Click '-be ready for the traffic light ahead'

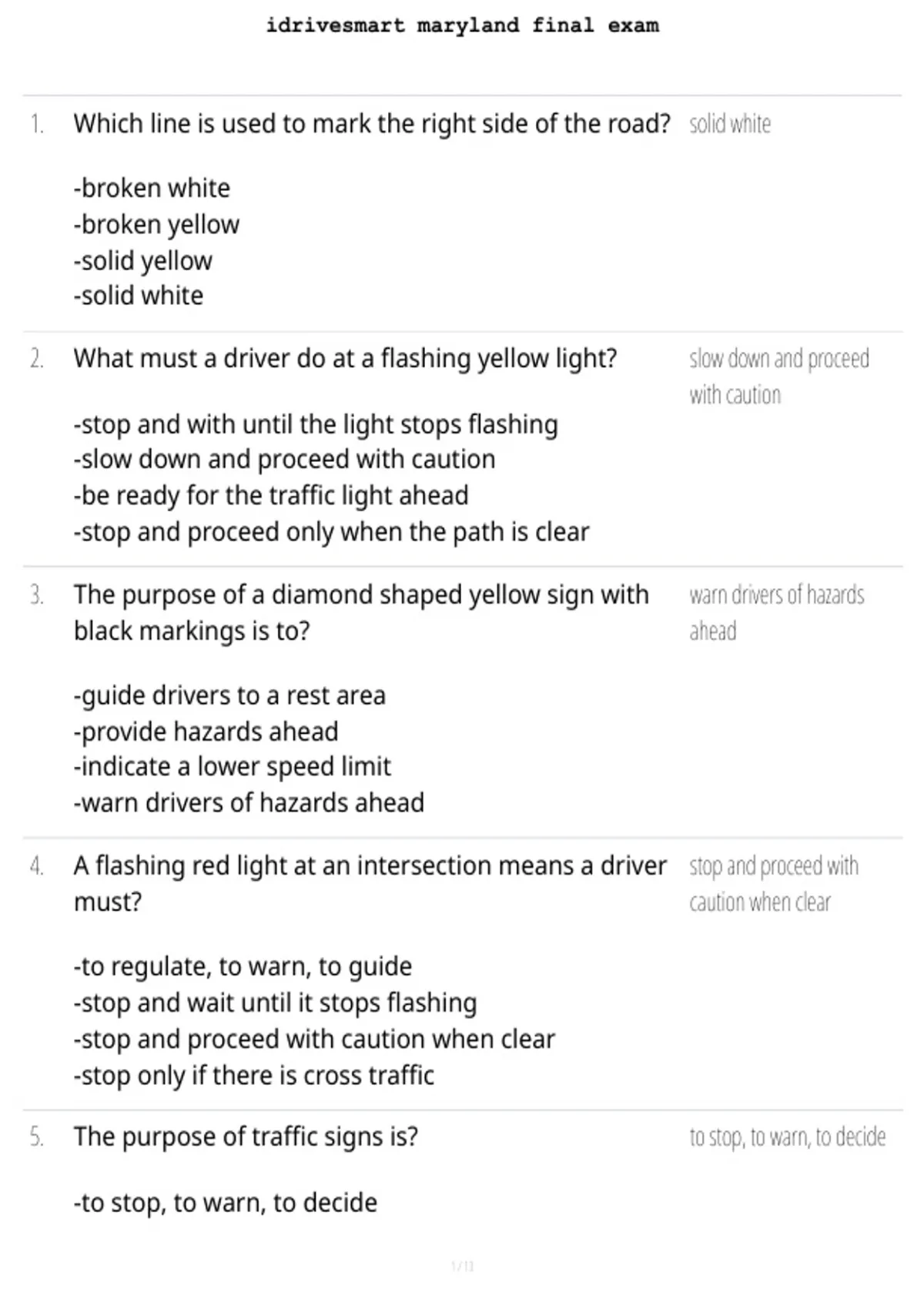[x=271, y=495]
